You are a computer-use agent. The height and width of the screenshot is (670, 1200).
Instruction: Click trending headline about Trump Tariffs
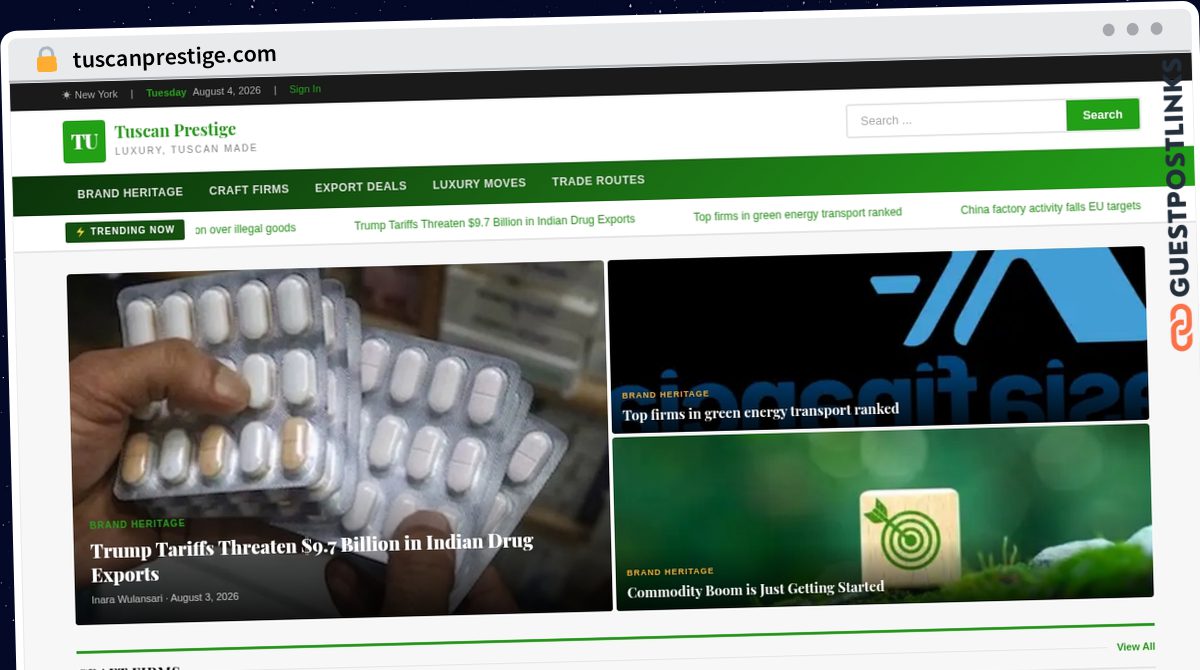point(494,222)
